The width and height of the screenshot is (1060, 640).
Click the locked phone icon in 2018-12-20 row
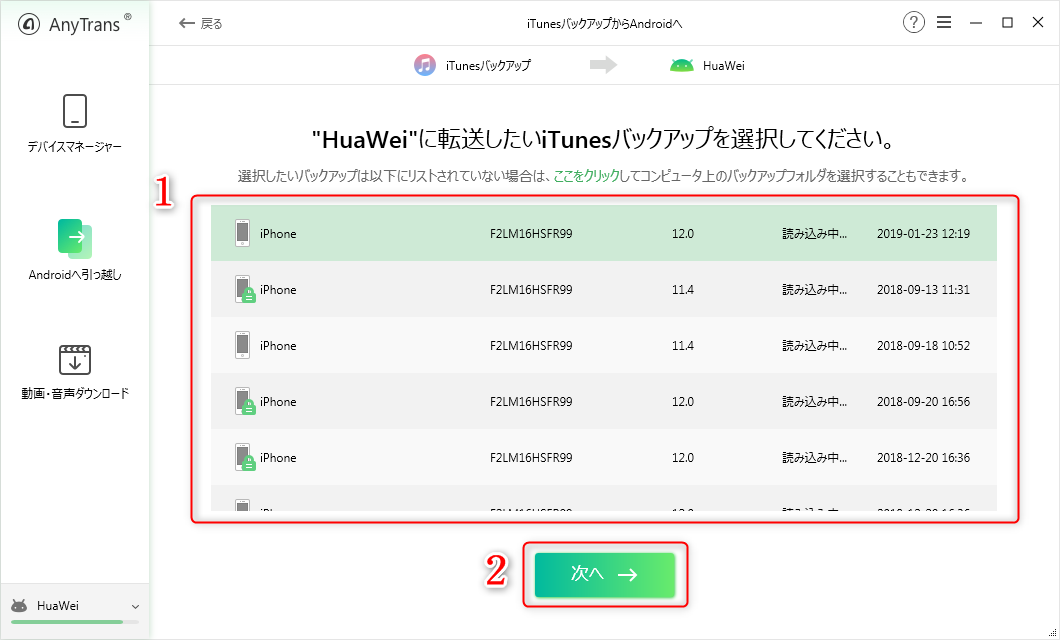pos(245,458)
